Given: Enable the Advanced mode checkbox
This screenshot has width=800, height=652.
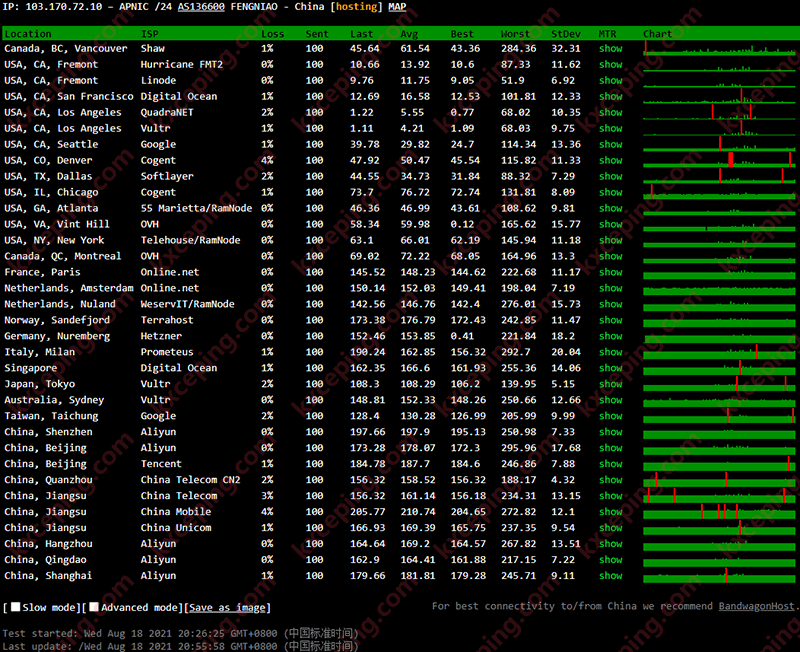Looking at the screenshot, I should [x=94, y=607].
